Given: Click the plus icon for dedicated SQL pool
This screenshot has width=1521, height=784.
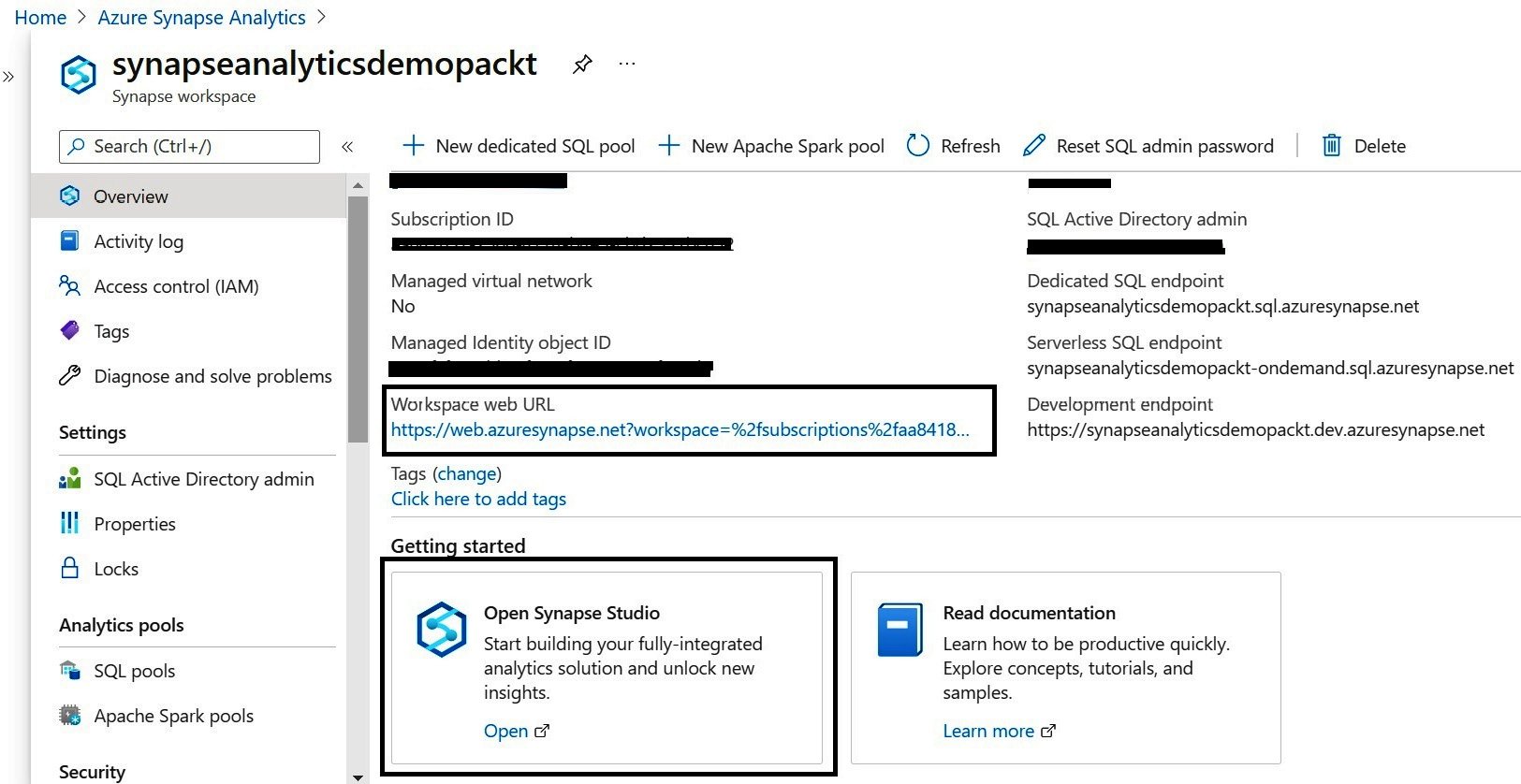Looking at the screenshot, I should 413,145.
